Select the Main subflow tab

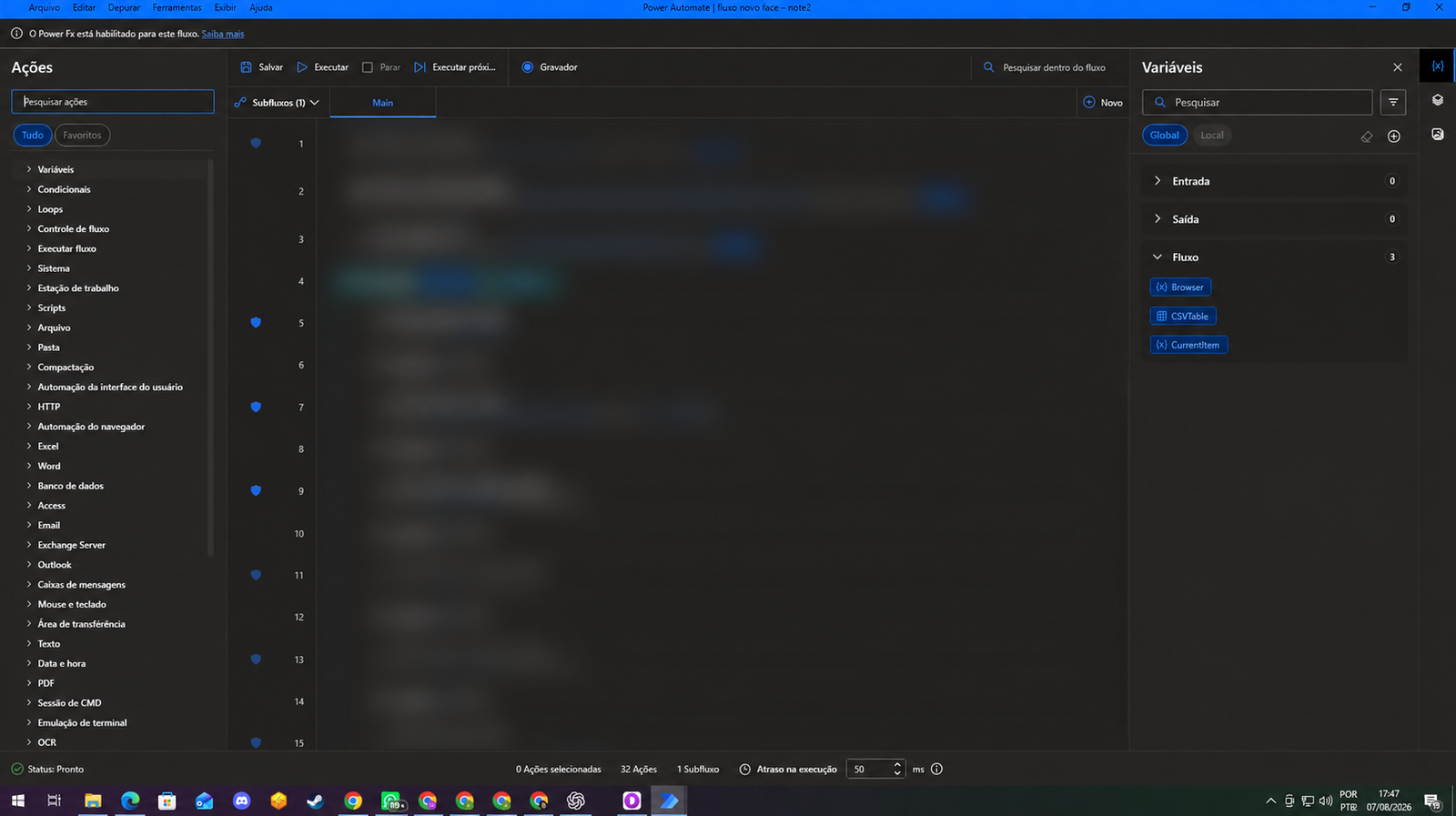point(383,103)
